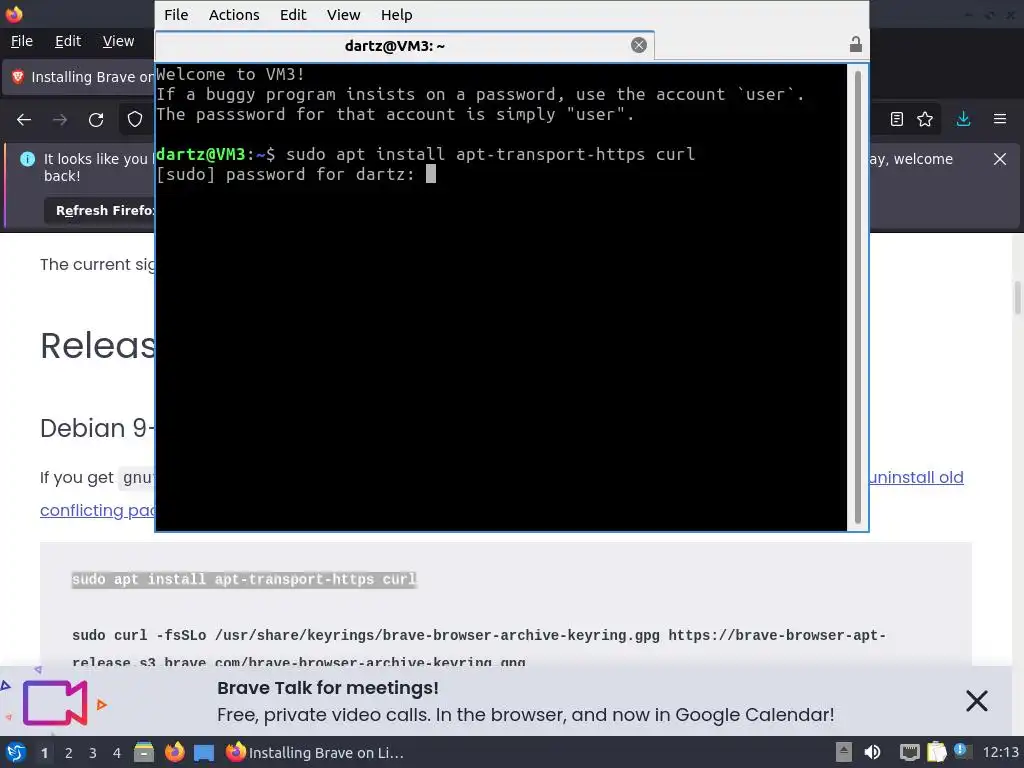Open the terminal View menu
Image resolution: width=1024 pixels, height=768 pixels.
344,14
